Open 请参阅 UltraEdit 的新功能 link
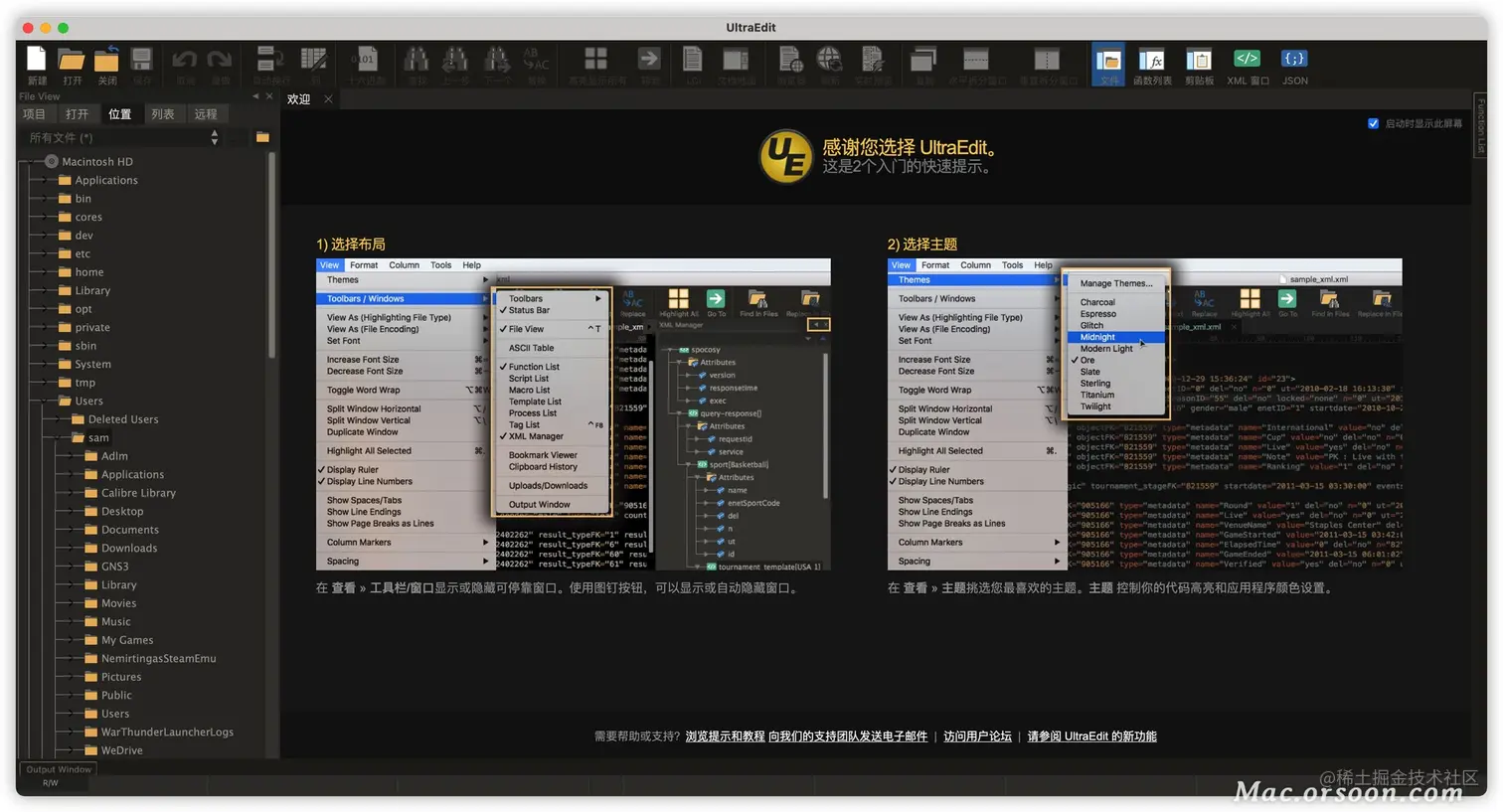The height and width of the screenshot is (812, 1503). [x=1092, y=736]
